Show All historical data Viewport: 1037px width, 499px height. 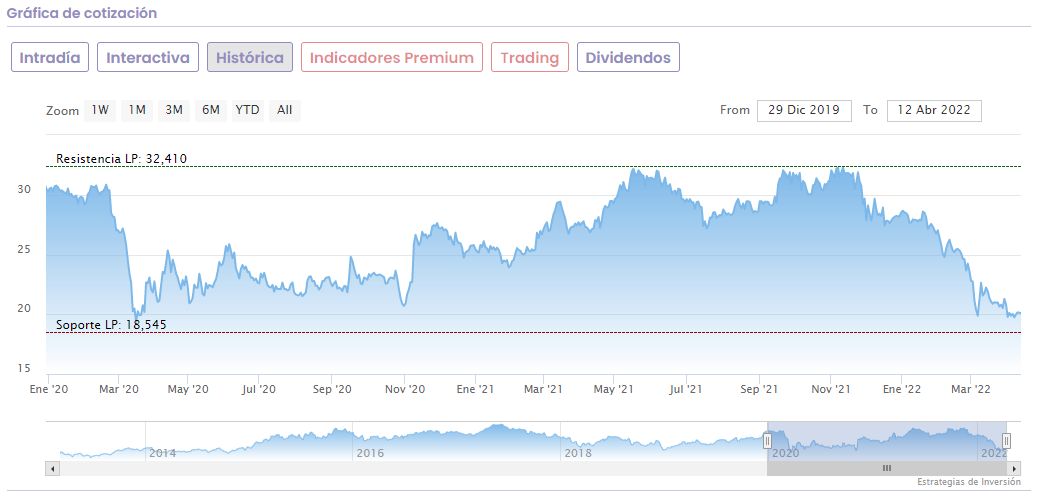[285, 110]
